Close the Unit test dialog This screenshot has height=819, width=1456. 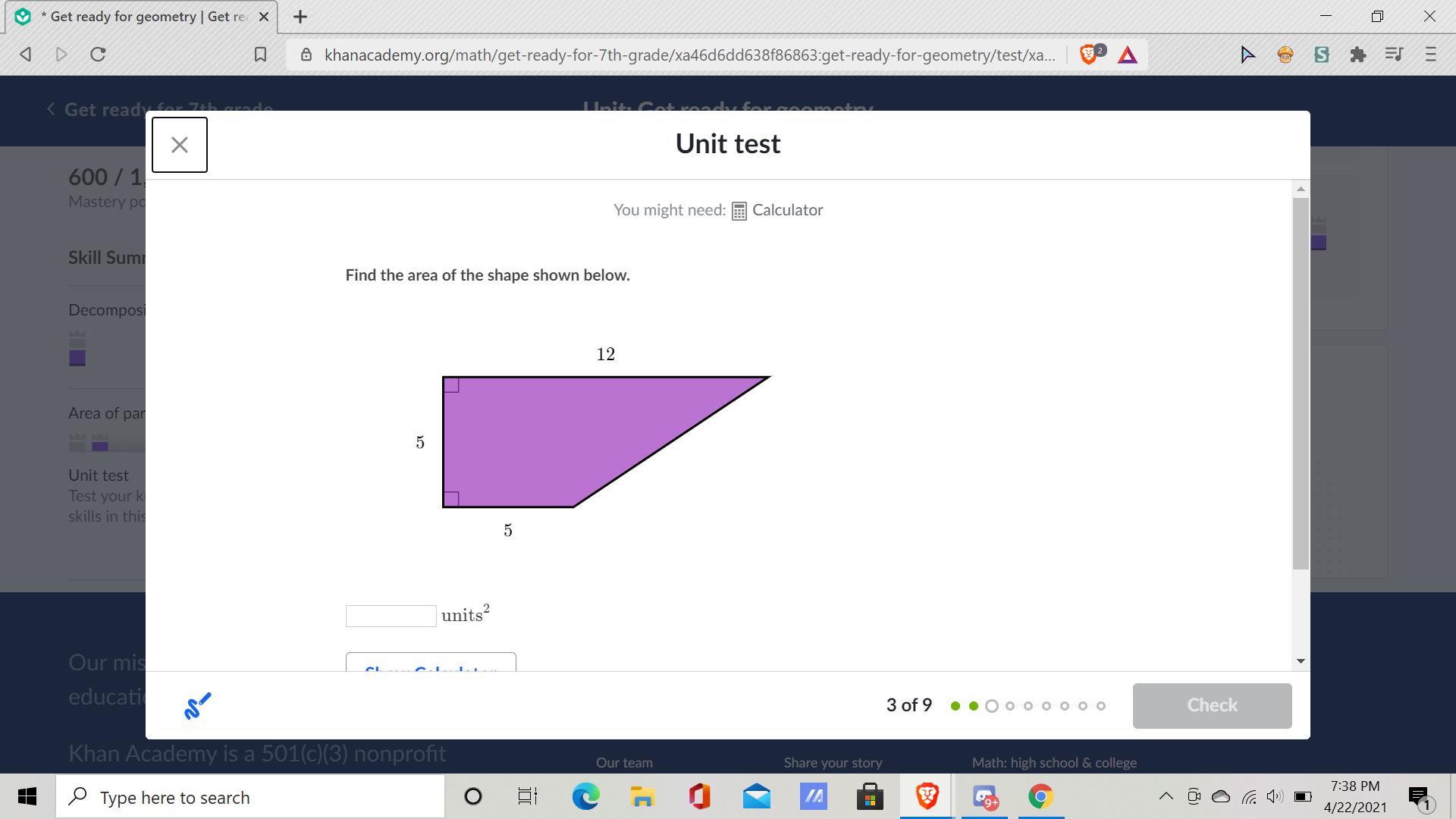tap(180, 145)
